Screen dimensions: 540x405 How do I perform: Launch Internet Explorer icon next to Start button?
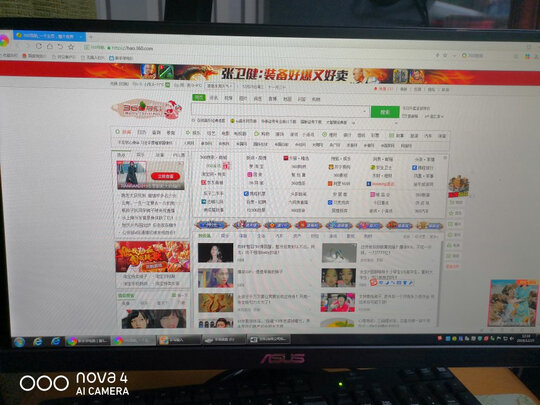click(37, 341)
